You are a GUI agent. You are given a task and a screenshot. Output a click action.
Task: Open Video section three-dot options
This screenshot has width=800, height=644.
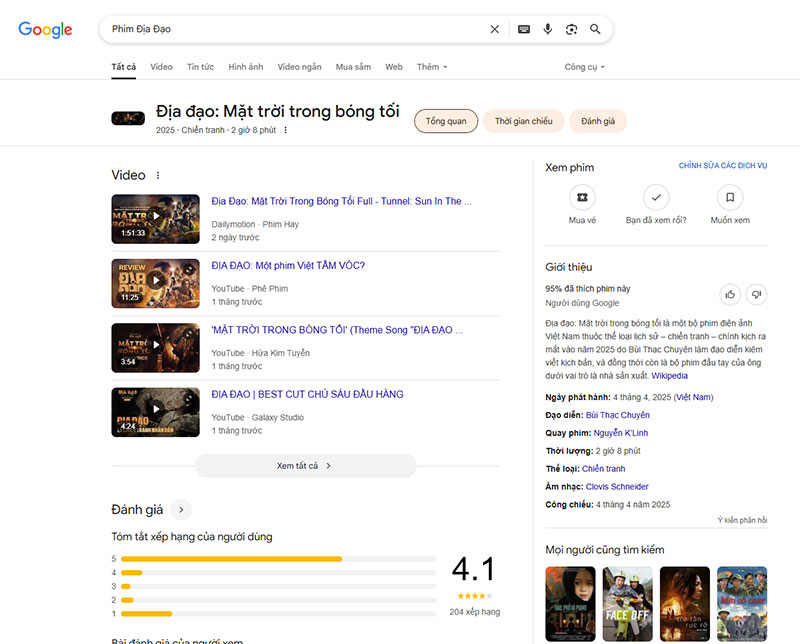pyautogui.click(x=158, y=175)
